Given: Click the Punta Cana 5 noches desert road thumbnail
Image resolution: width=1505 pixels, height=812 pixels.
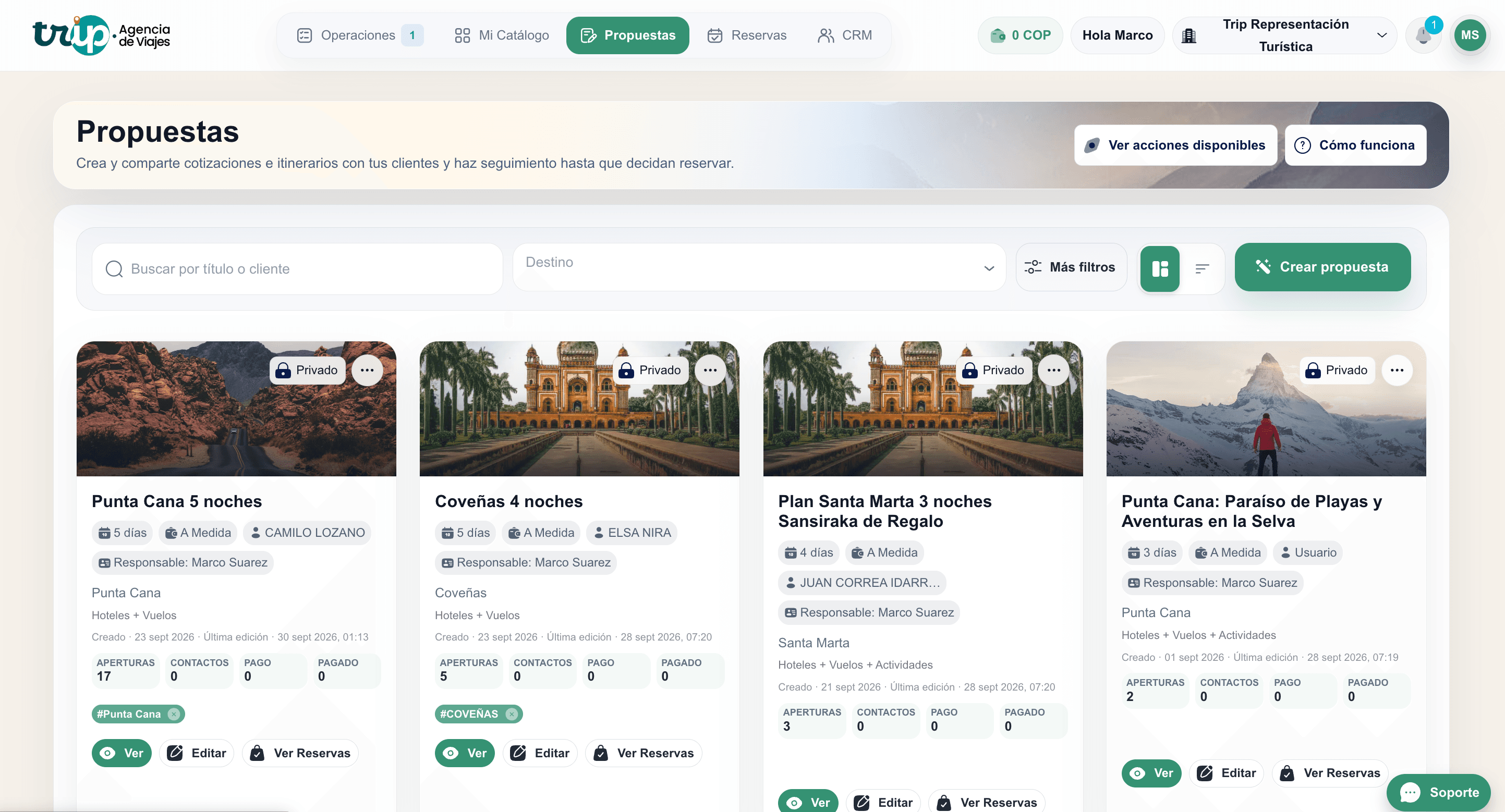Looking at the screenshot, I should tap(236, 409).
